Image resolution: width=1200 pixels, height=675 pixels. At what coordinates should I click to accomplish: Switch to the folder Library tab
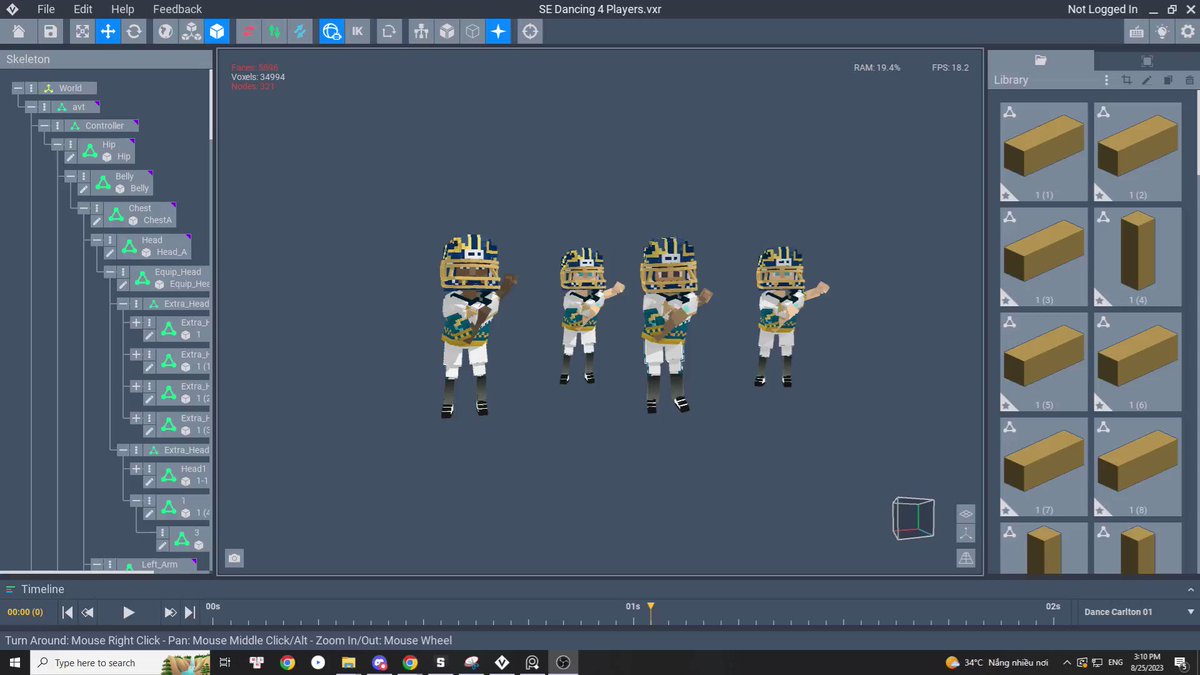pos(1040,60)
